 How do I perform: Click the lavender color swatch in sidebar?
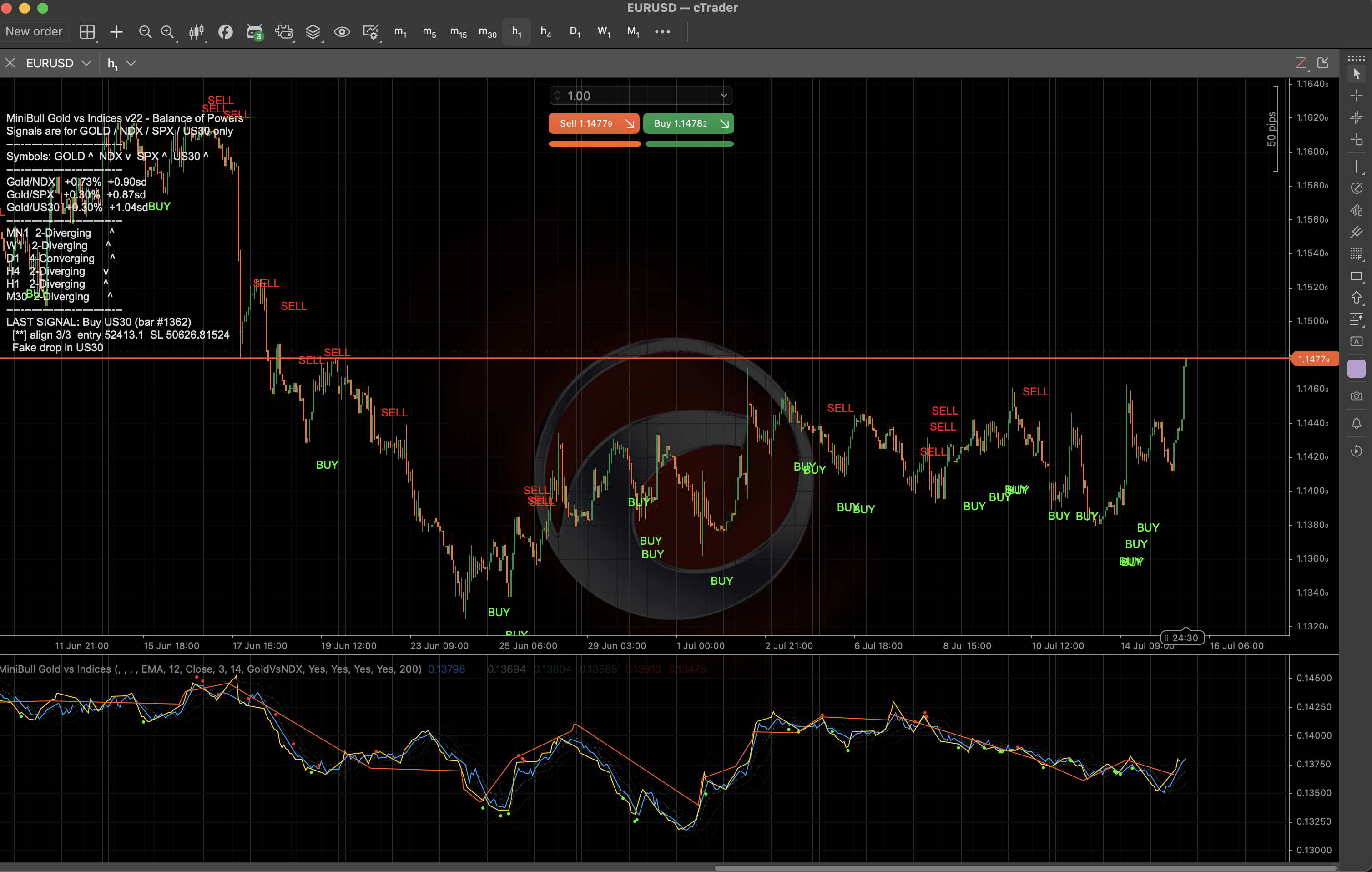point(1357,369)
